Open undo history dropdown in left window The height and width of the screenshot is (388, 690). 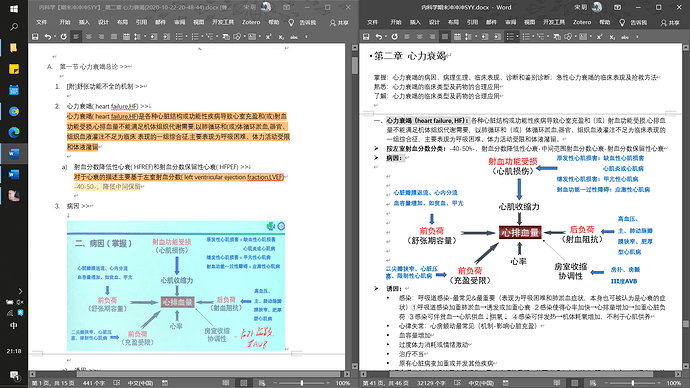55,37
